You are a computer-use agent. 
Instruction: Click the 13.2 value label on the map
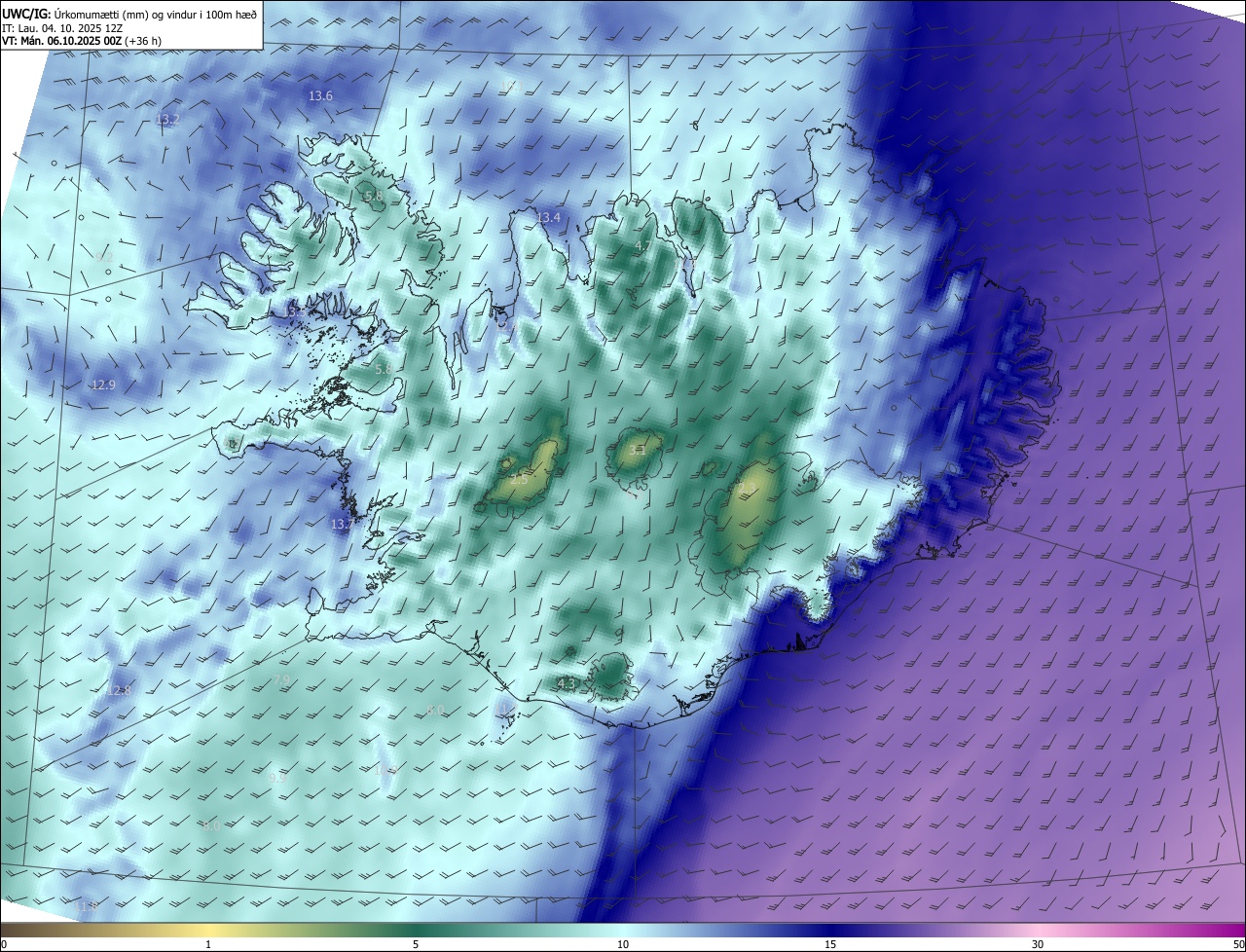[167, 120]
